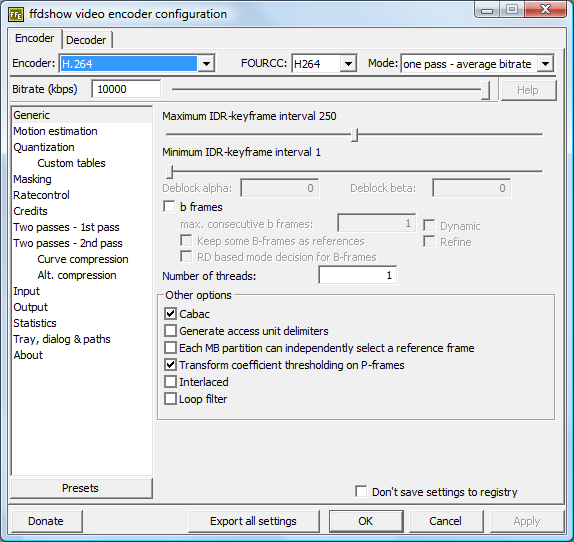Image resolution: width=574 pixels, height=542 pixels.
Task: Click the ffdshow icon in title bar
Action: click(x=16, y=14)
